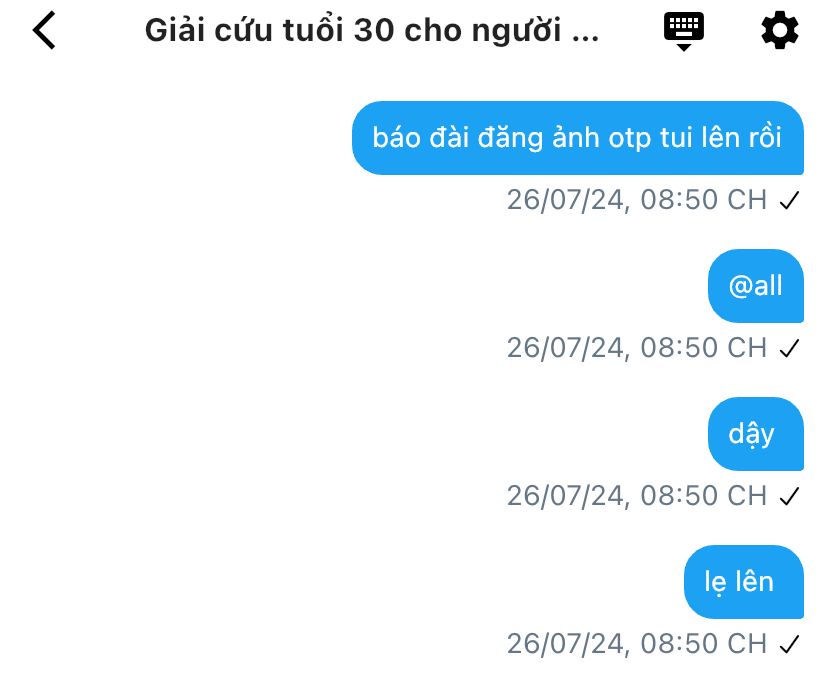Select the 'báo đài đăng ảnh otp' message bubble
828x673 pixels.
(578, 138)
